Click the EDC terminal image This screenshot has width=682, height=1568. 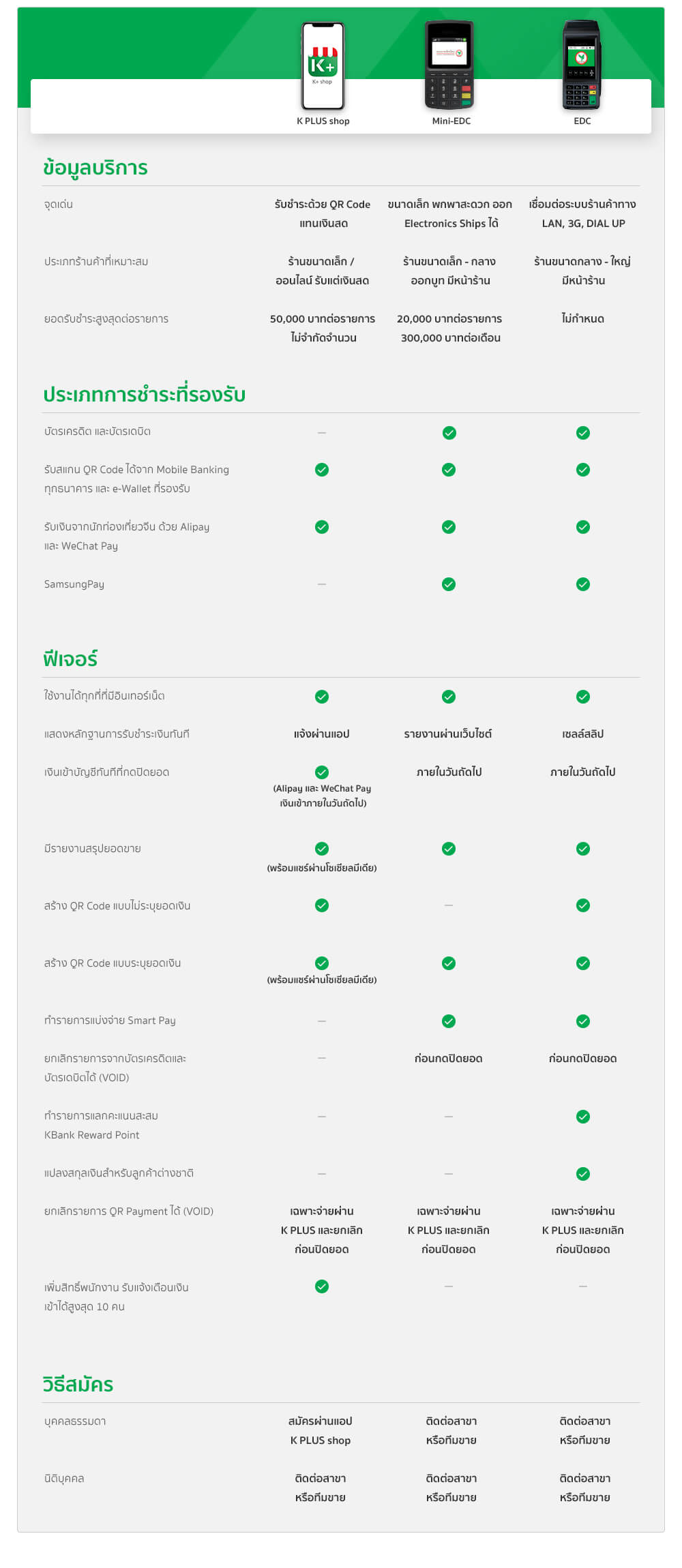click(582, 65)
